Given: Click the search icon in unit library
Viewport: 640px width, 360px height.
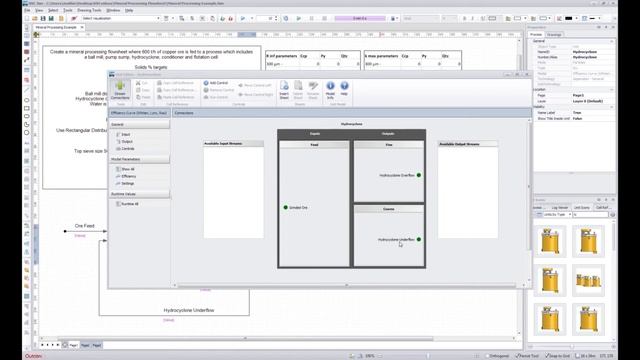Looking at the screenshot, I should point(612,215).
